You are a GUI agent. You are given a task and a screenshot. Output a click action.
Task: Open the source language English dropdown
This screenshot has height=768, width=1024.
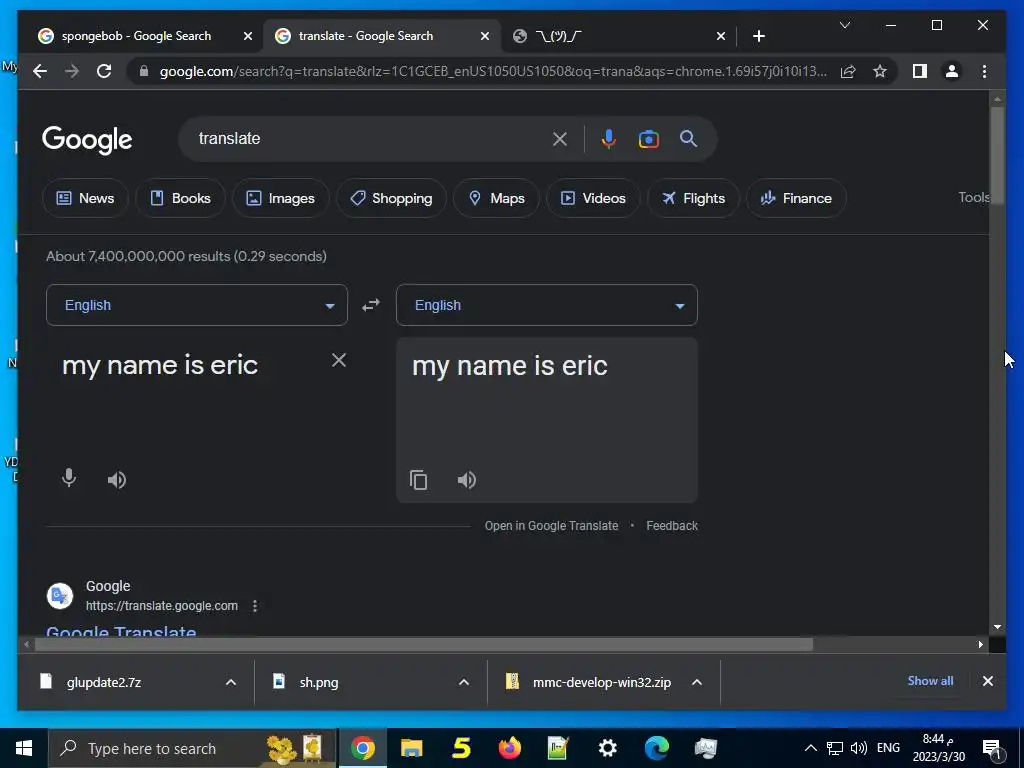(197, 305)
